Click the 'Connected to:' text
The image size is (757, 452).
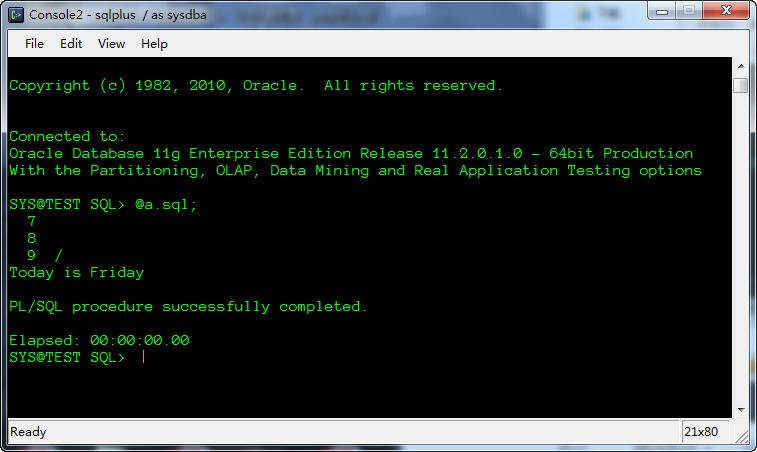[x=67, y=136]
